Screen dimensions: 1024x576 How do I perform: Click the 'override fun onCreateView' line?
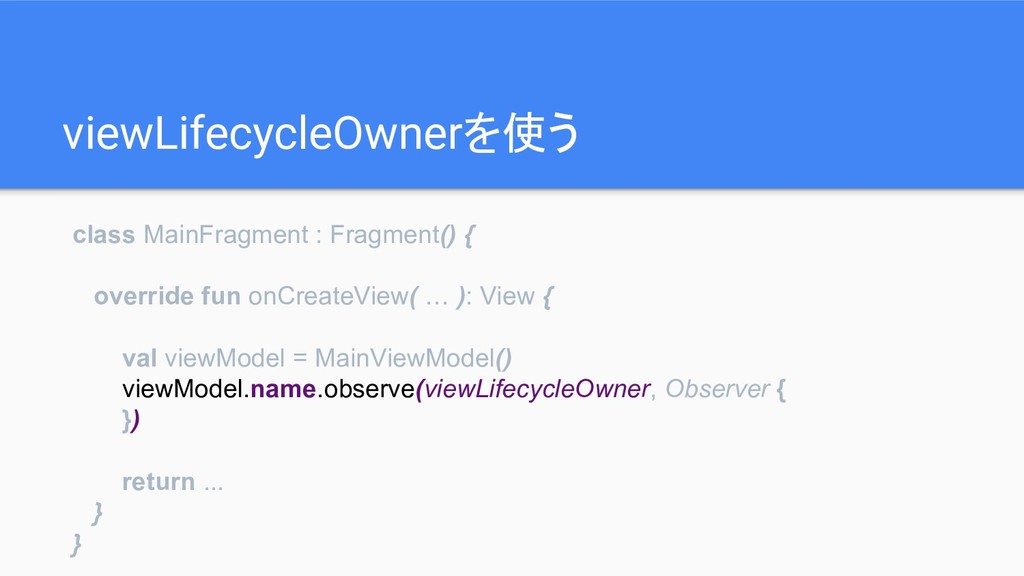pos(323,296)
